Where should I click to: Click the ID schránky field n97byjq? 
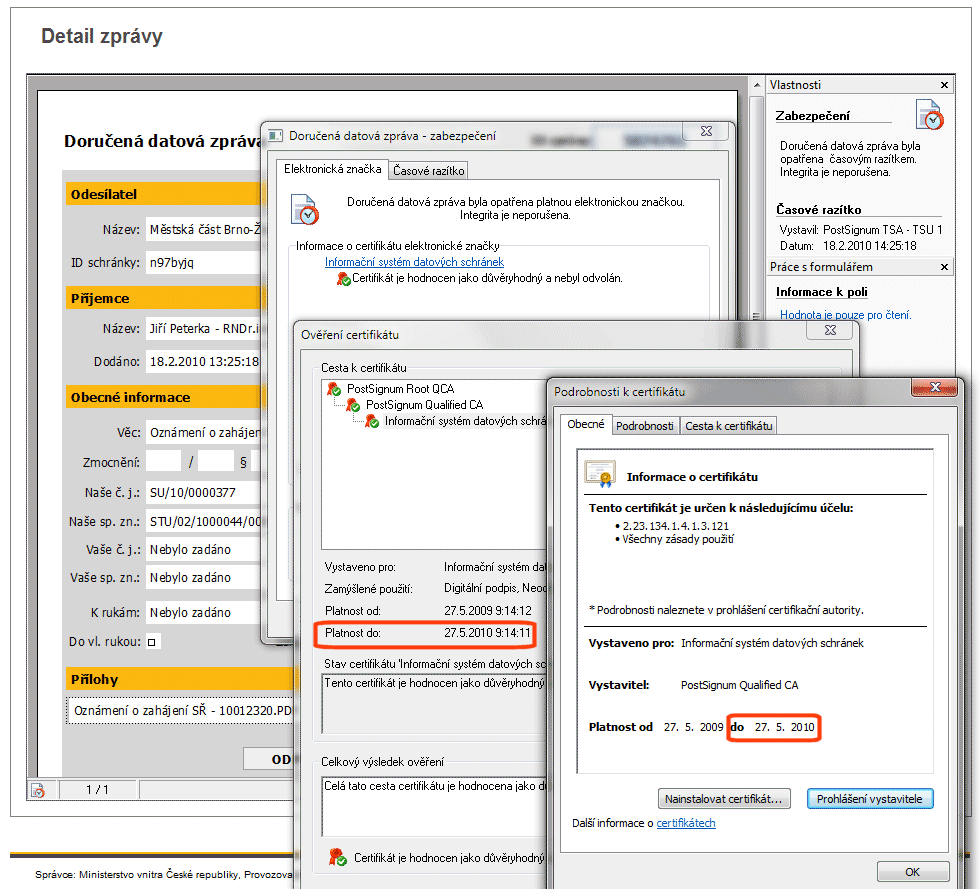pos(203,263)
